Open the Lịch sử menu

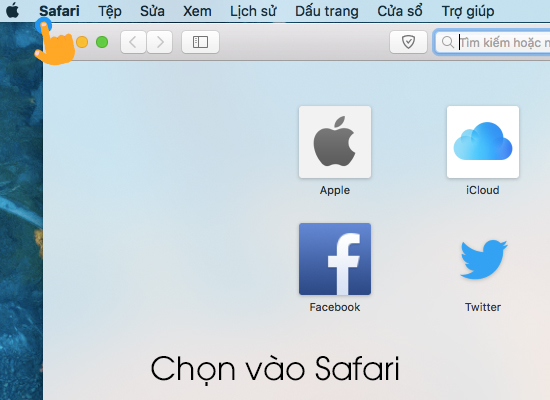253,11
